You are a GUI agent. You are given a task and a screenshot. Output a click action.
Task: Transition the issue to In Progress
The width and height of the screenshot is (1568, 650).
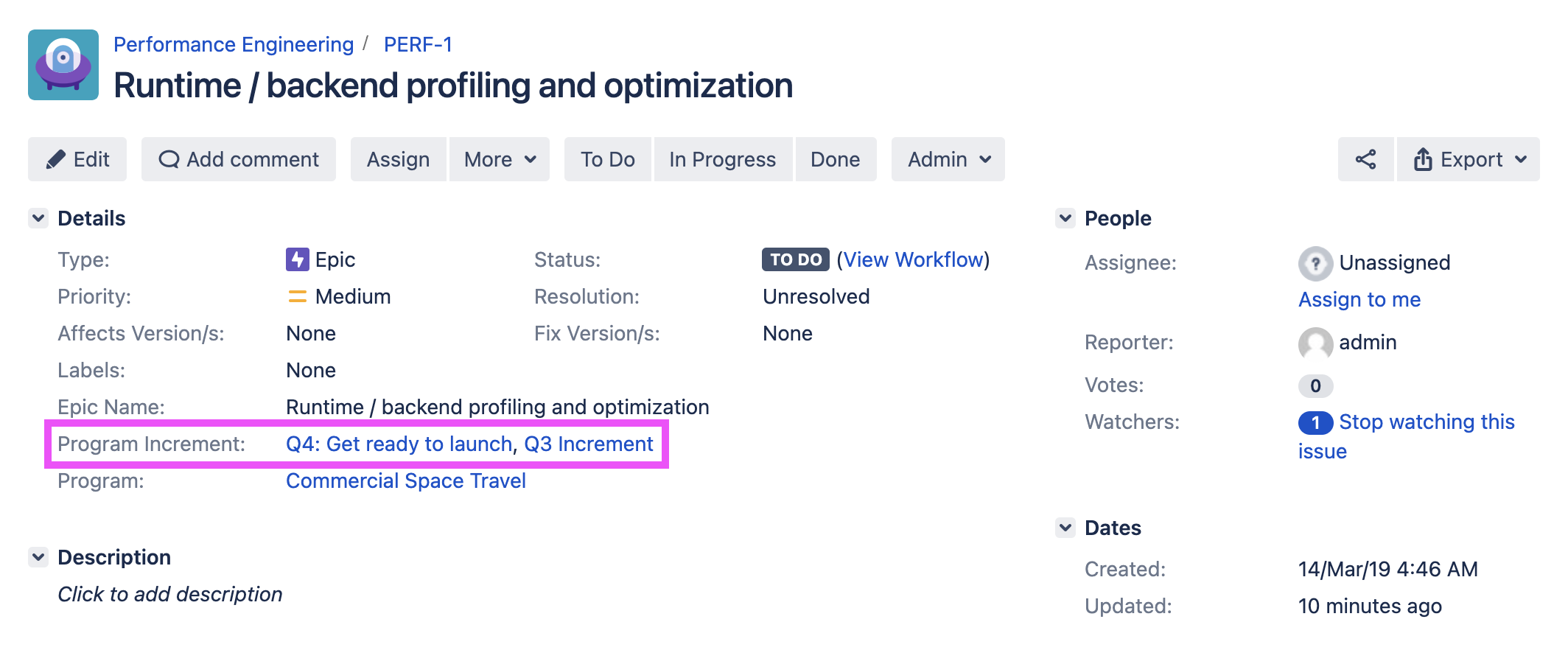pyautogui.click(x=722, y=159)
